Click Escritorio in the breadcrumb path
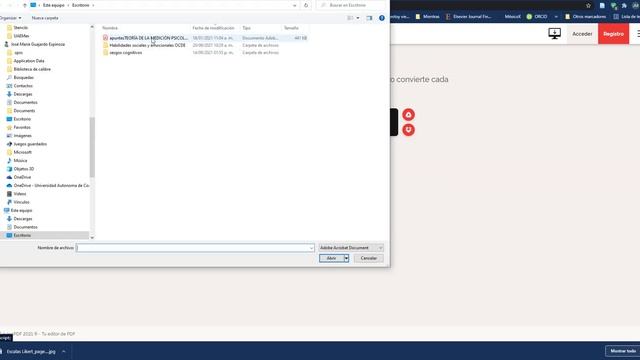Viewport: 640px width, 360px height. pyautogui.click(x=80, y=5)
